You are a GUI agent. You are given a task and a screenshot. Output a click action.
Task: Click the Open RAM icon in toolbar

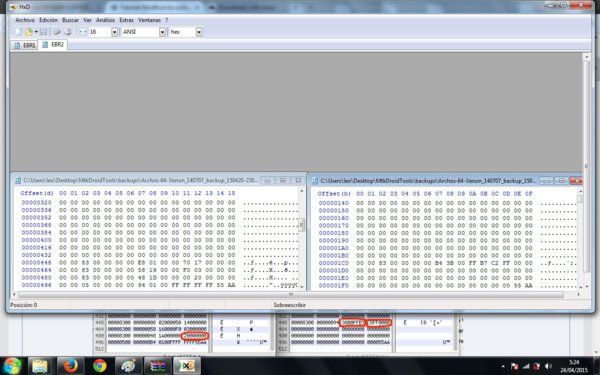pos(57,32)
